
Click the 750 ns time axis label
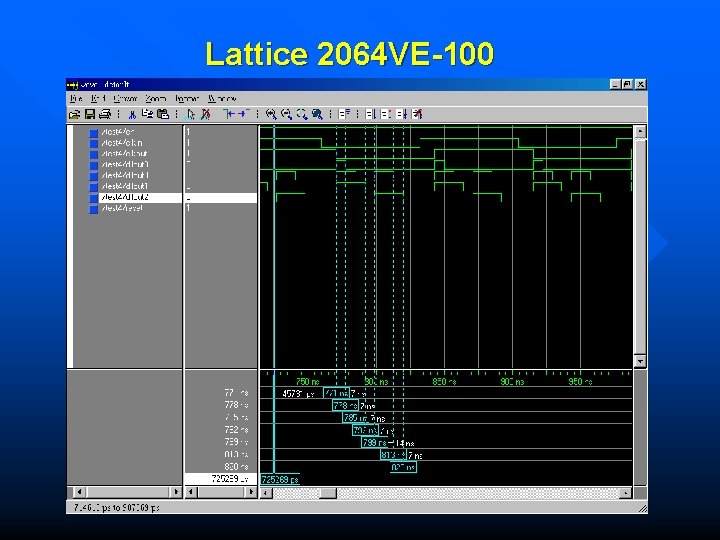pos(308,382)
